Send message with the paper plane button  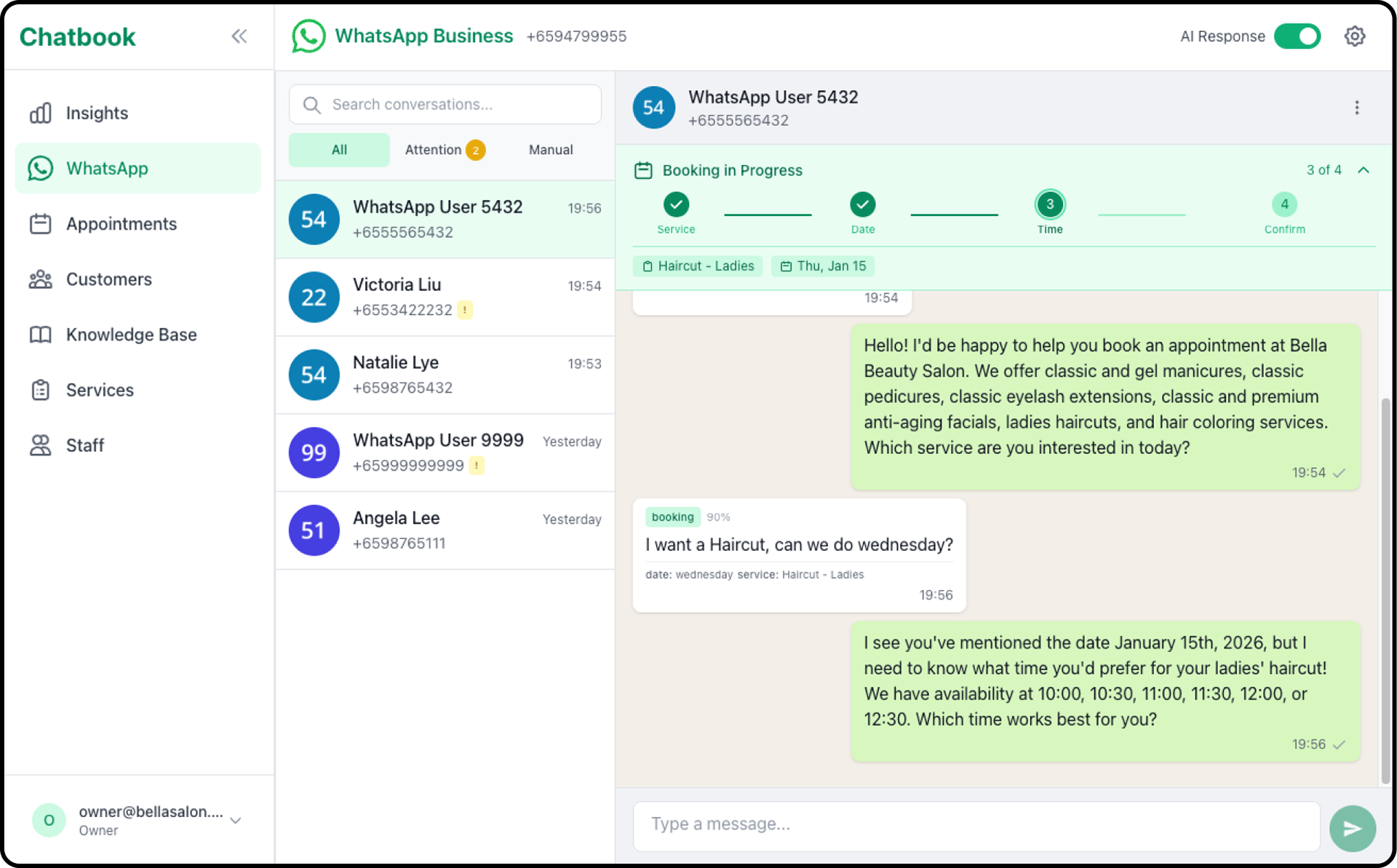click(x=1351, y=828)
